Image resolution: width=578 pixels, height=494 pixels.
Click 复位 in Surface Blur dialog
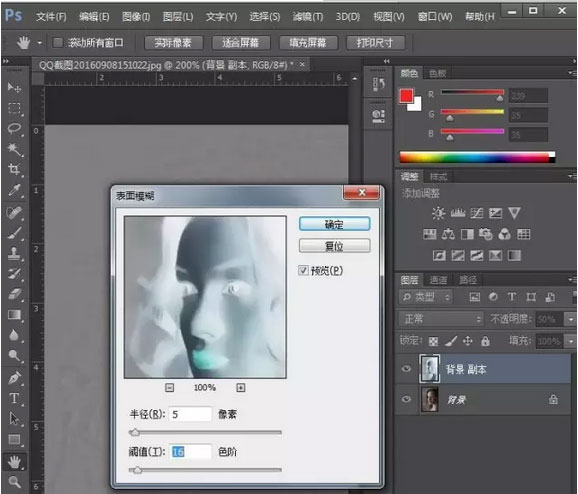tap(334, 246)
